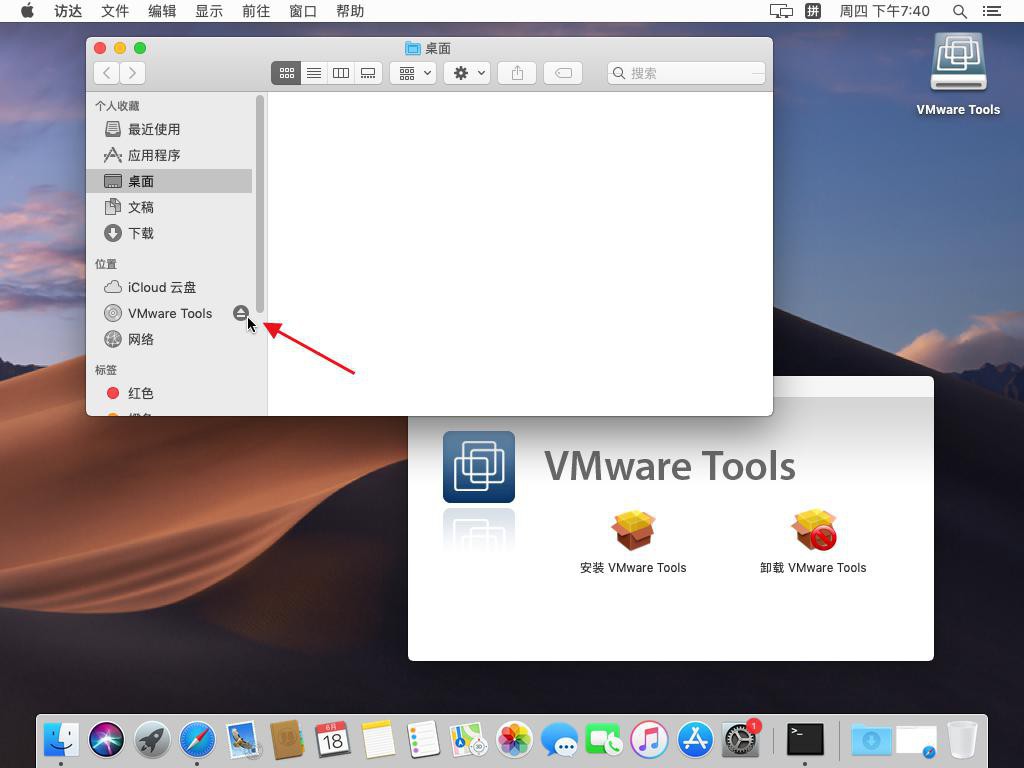Open Notification Center in menu bar
The image size is (1024, 768).
point(991,11)
